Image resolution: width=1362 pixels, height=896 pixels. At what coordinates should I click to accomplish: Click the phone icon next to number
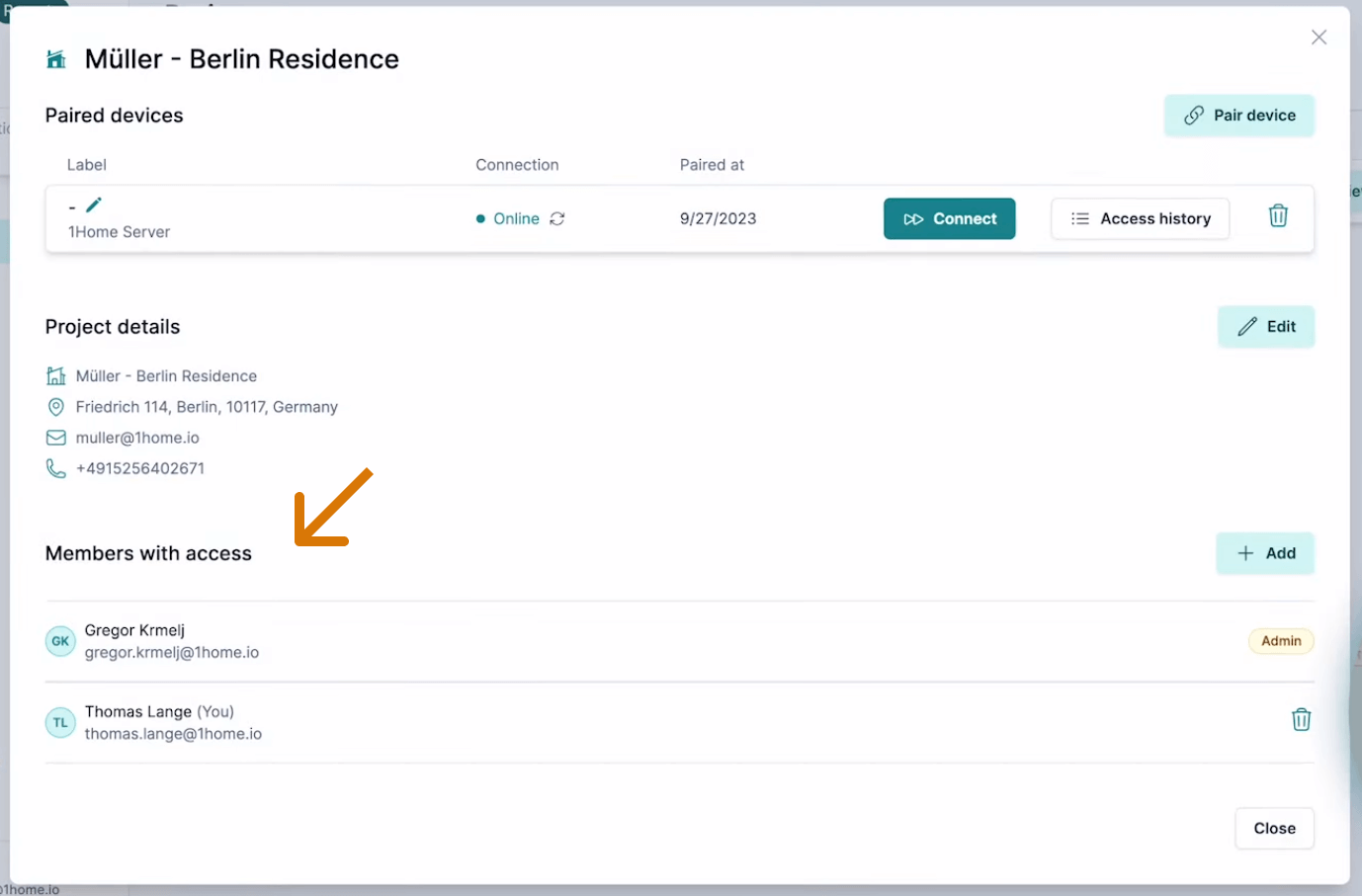(x=56, y=468)
